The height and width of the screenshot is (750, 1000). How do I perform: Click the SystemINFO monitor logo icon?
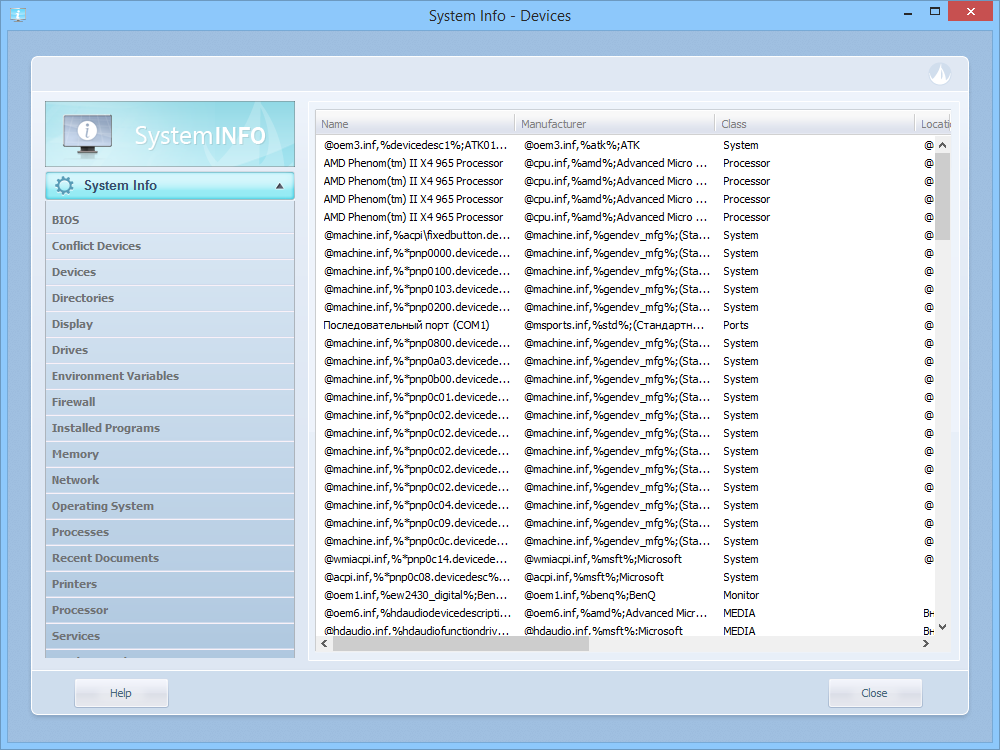coord(87,134)
